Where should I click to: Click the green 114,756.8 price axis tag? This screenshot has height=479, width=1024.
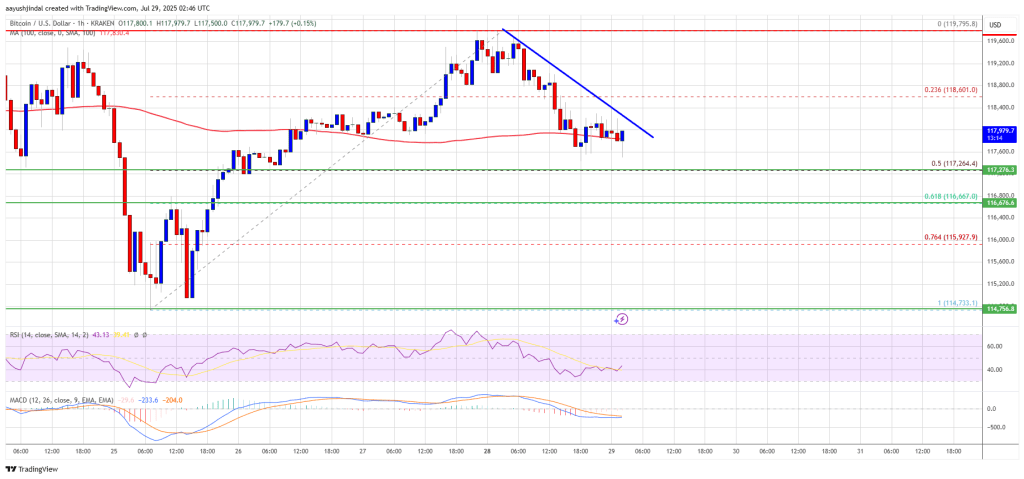tap(1002, 309)
